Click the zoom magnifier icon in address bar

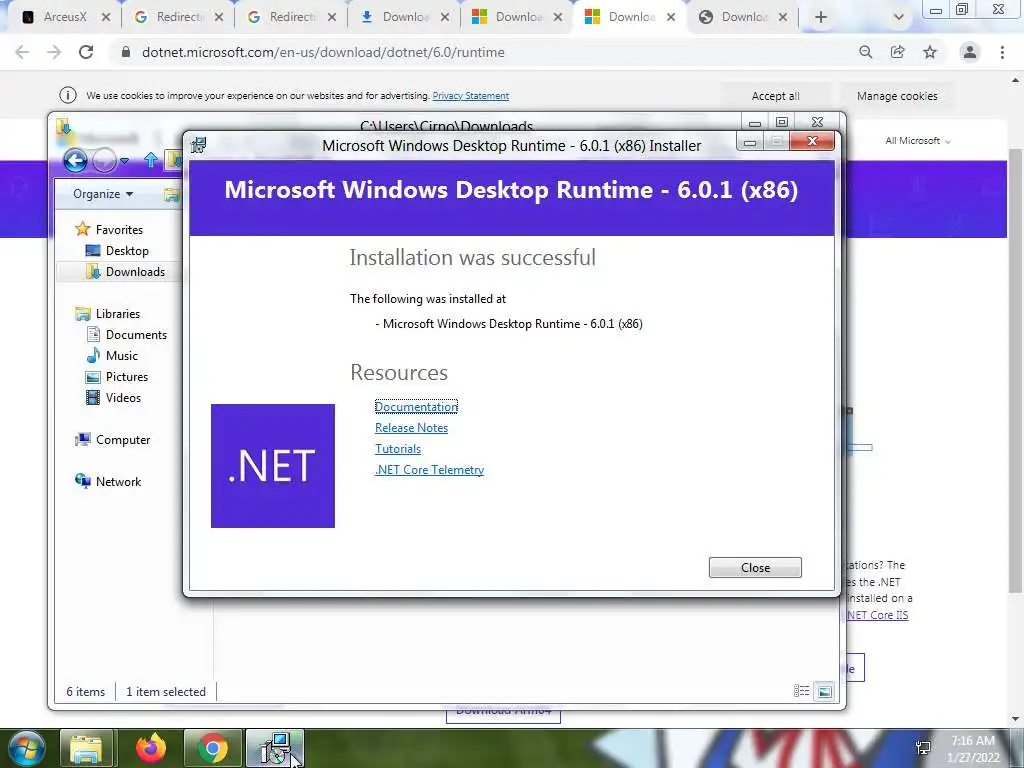(865, 52)
